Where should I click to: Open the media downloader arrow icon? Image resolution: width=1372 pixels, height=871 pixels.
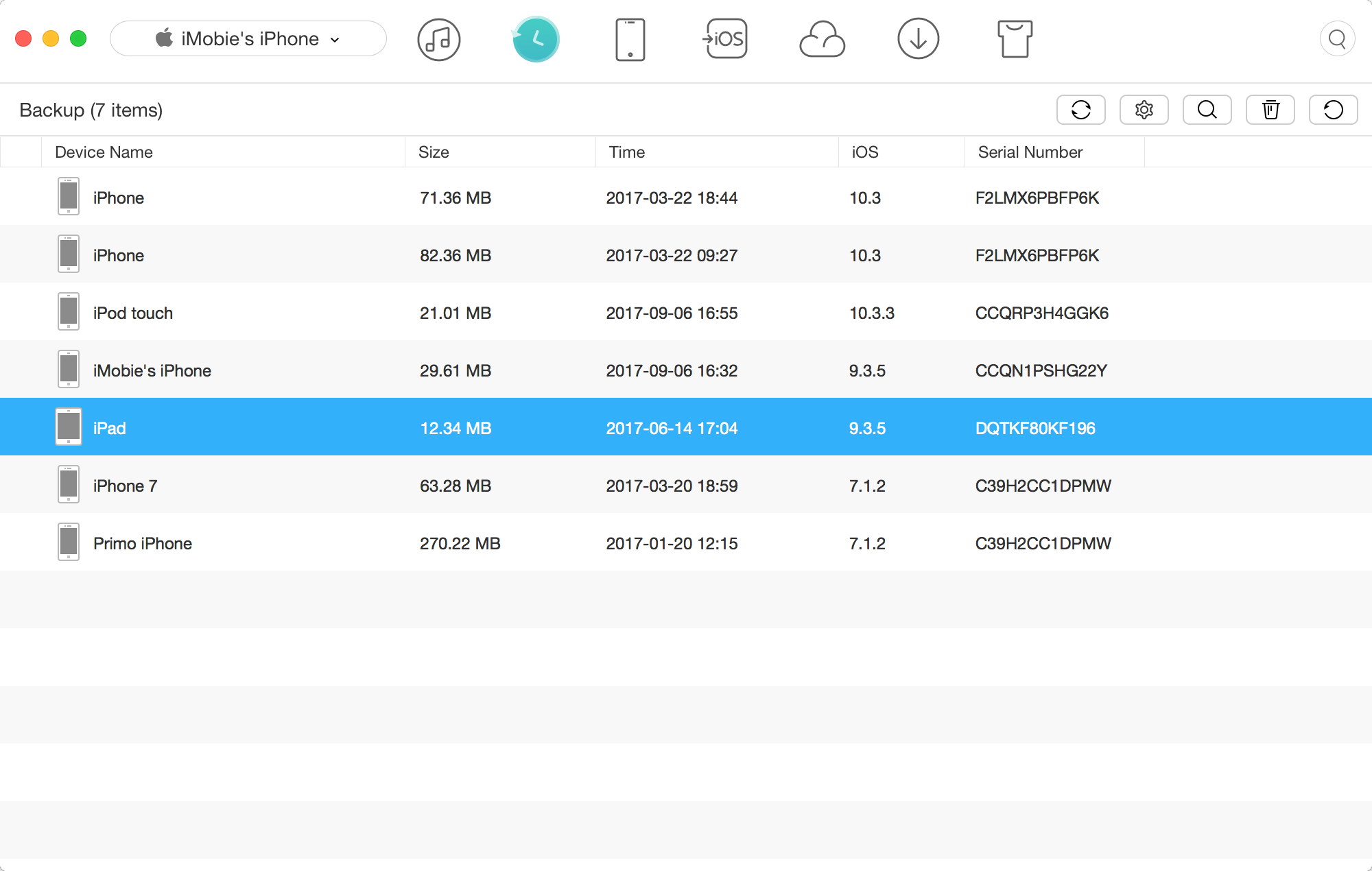click(918, 39)
